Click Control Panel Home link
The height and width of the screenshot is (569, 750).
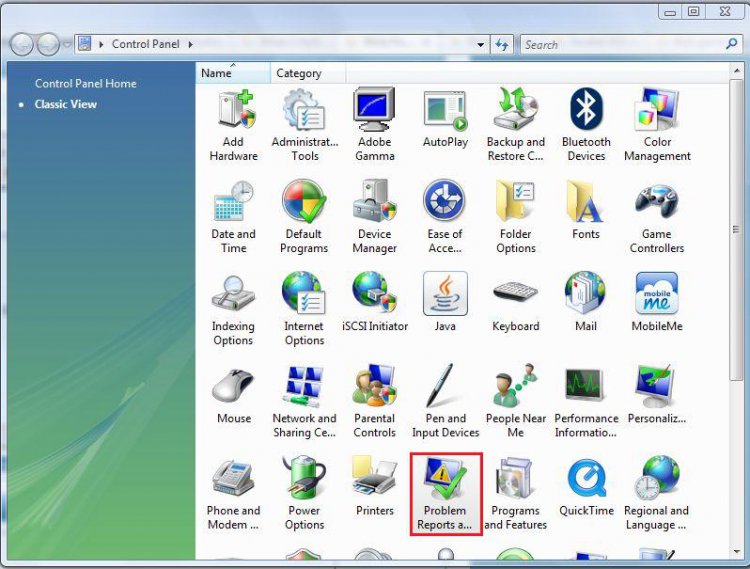click(86, 84)
